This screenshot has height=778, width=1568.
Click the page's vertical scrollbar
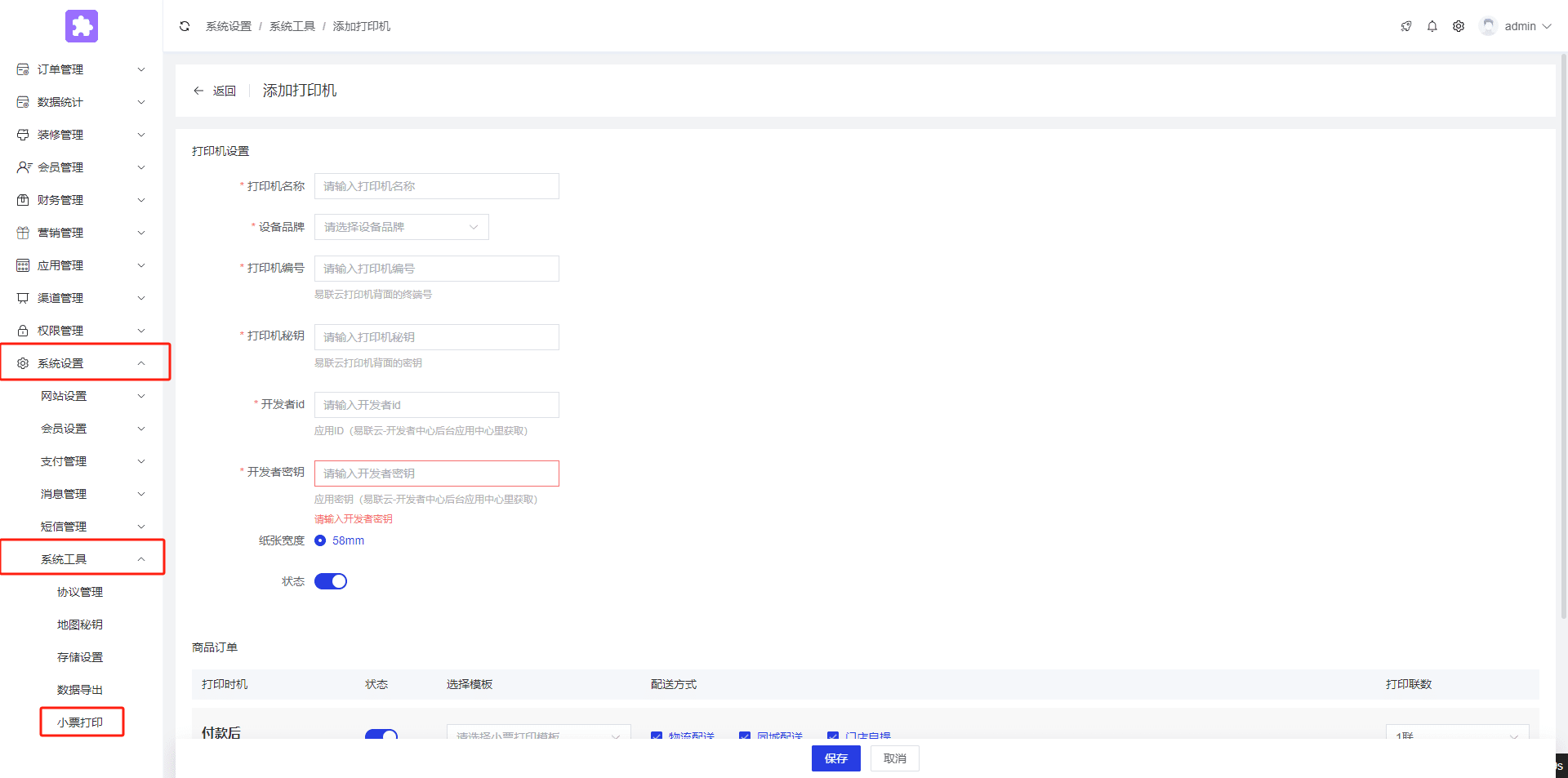pyautogui.click(x=1563, y=327)
